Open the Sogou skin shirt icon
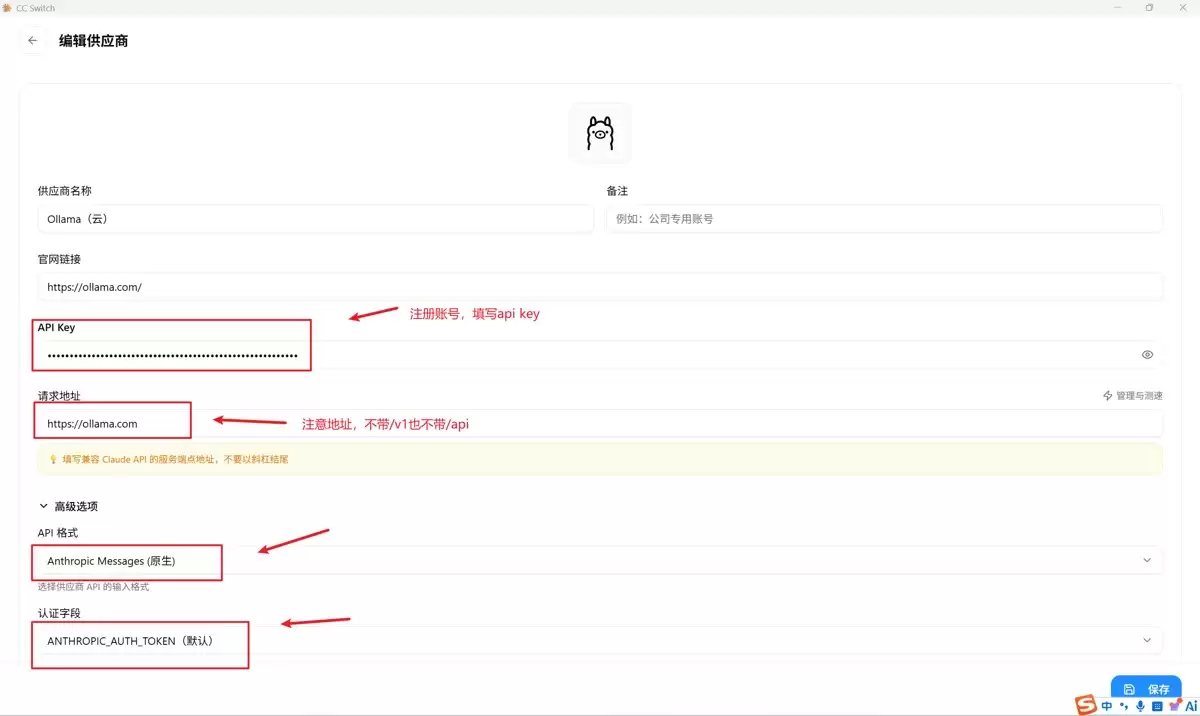This screenshot has width=1200, height=716. click(1173, 706)
